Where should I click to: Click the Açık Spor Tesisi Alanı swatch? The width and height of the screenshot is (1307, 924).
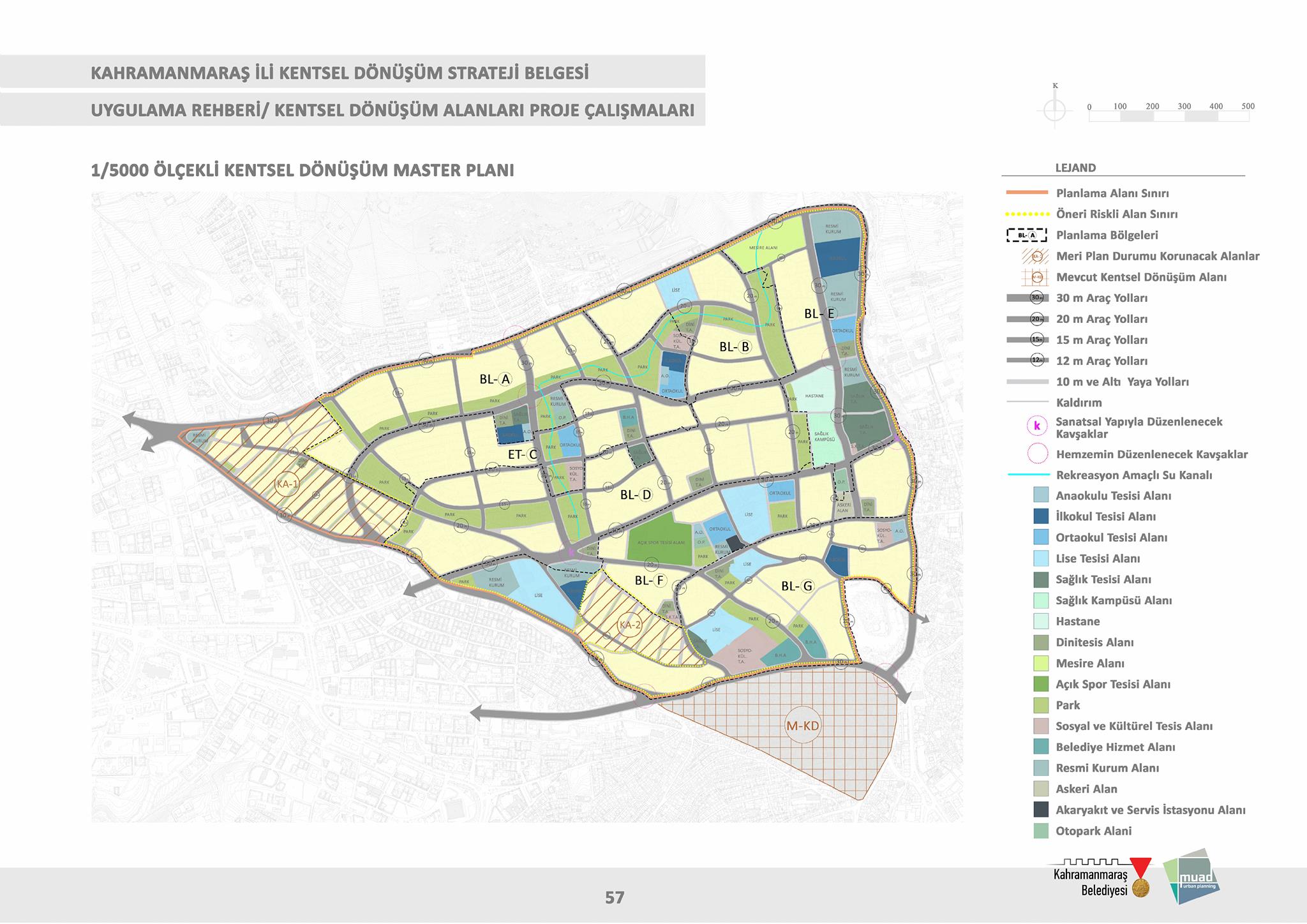pos(1040,684)
